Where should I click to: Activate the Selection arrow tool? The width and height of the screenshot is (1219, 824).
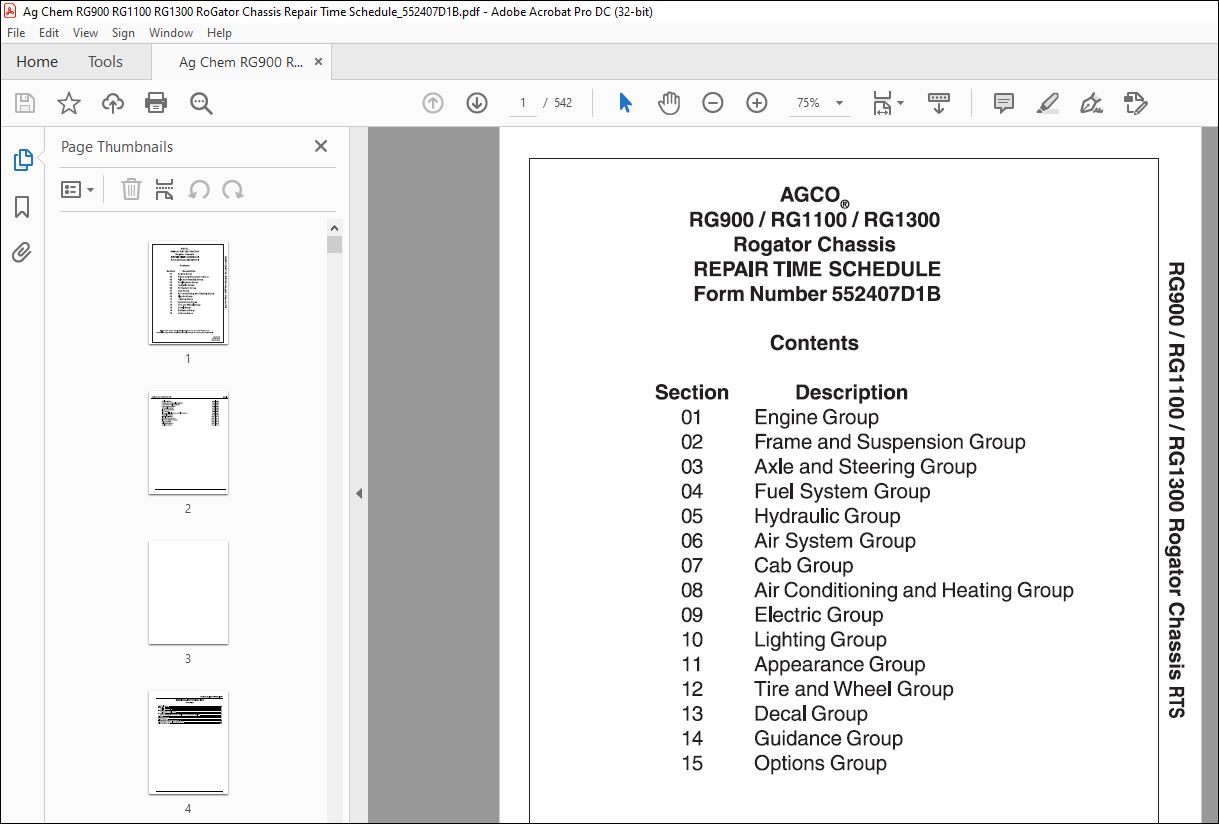(626, 103)
